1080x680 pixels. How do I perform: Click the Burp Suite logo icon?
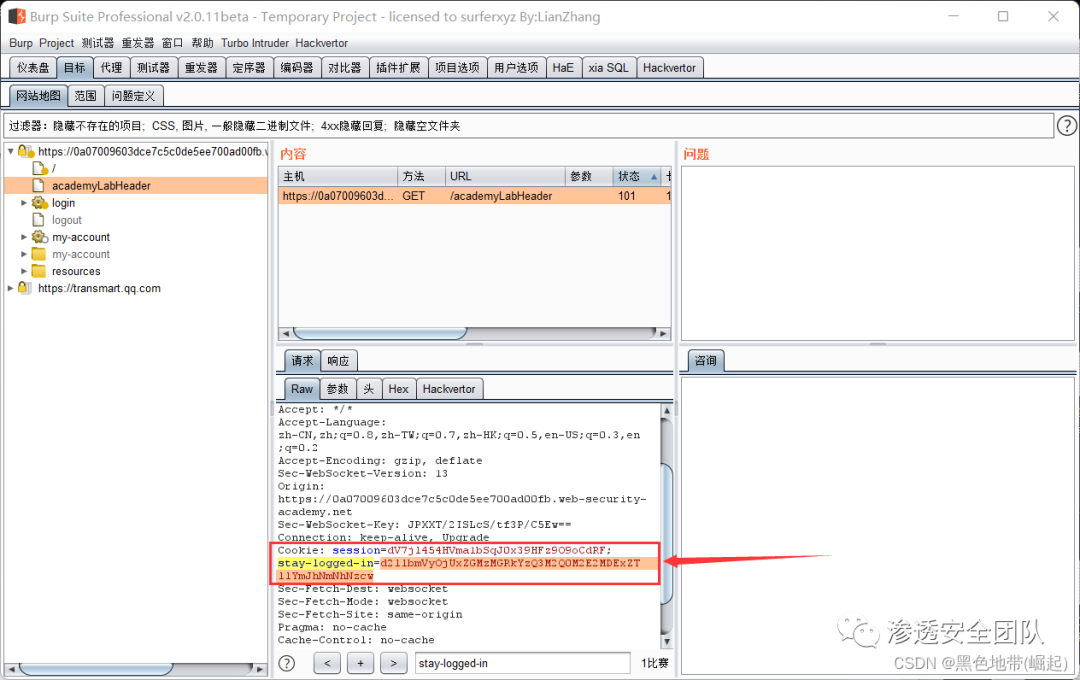tap(17, 16)
